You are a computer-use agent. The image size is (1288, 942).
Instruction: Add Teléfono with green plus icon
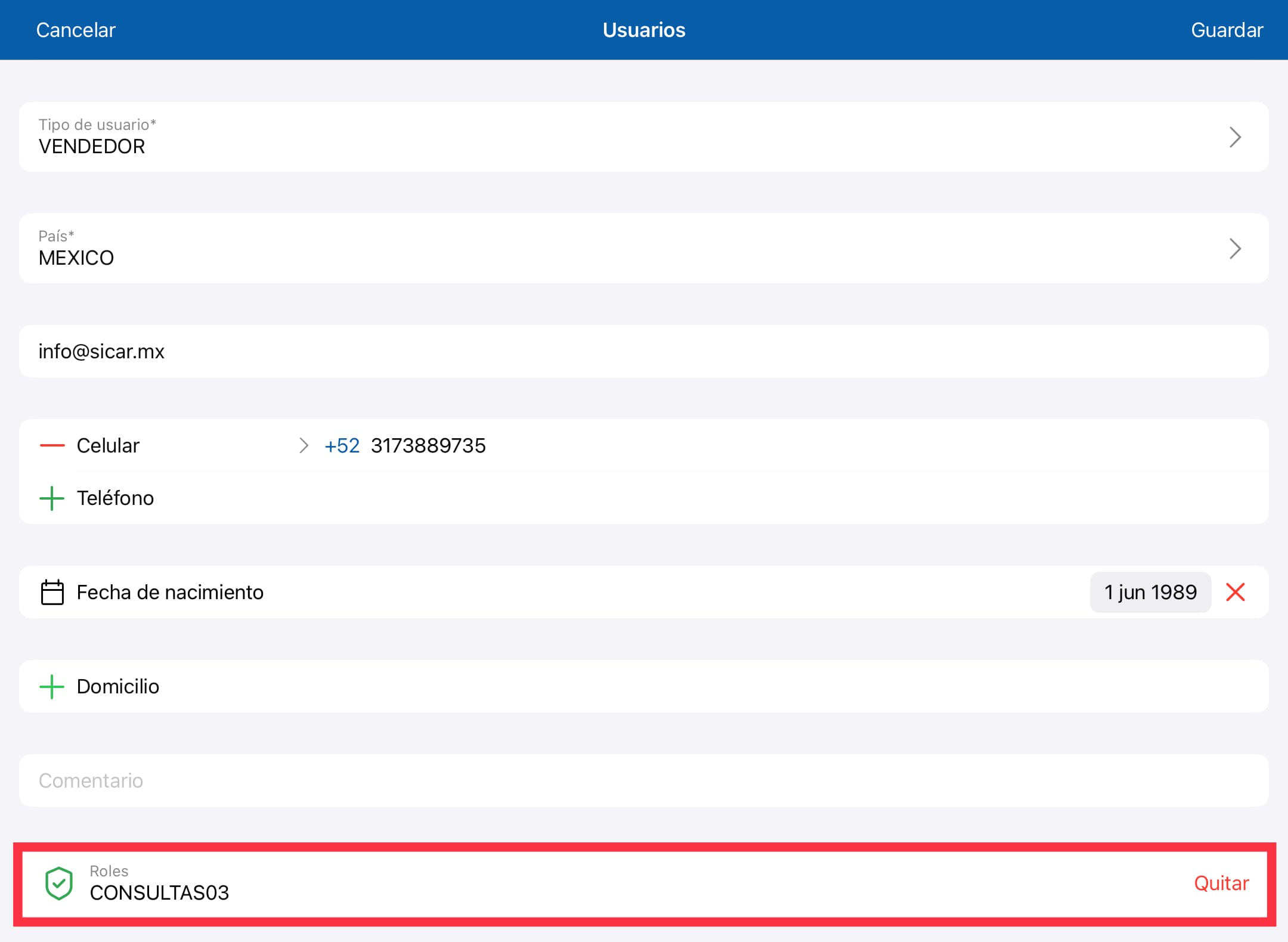coord(52,498)
